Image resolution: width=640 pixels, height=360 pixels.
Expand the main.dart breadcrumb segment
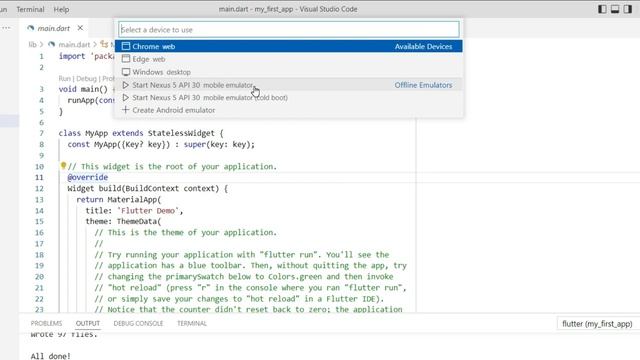[x=73, y=44]
